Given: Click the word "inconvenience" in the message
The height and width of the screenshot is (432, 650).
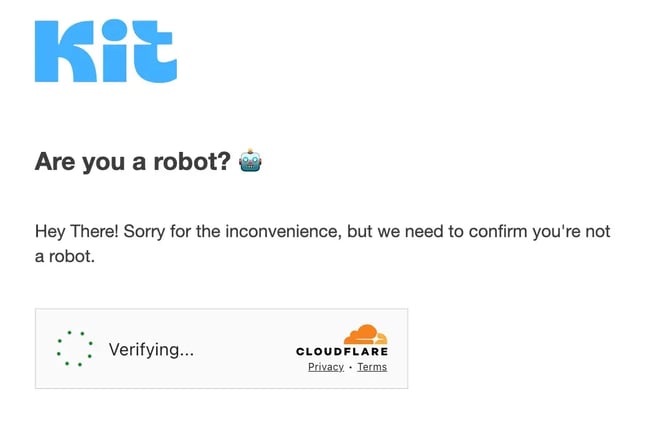Looking at the screenshot, I should (282, 232).
